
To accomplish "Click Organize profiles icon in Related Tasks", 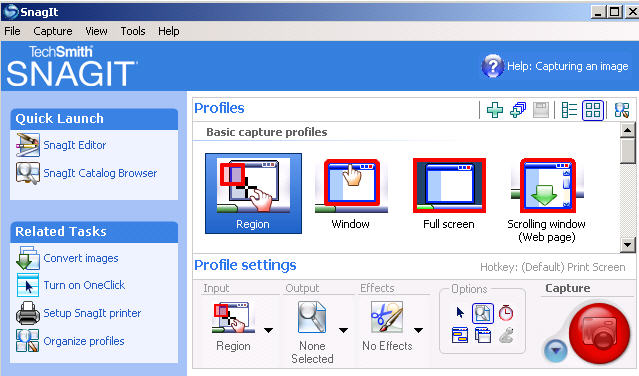I will click(x=28, y=341).
